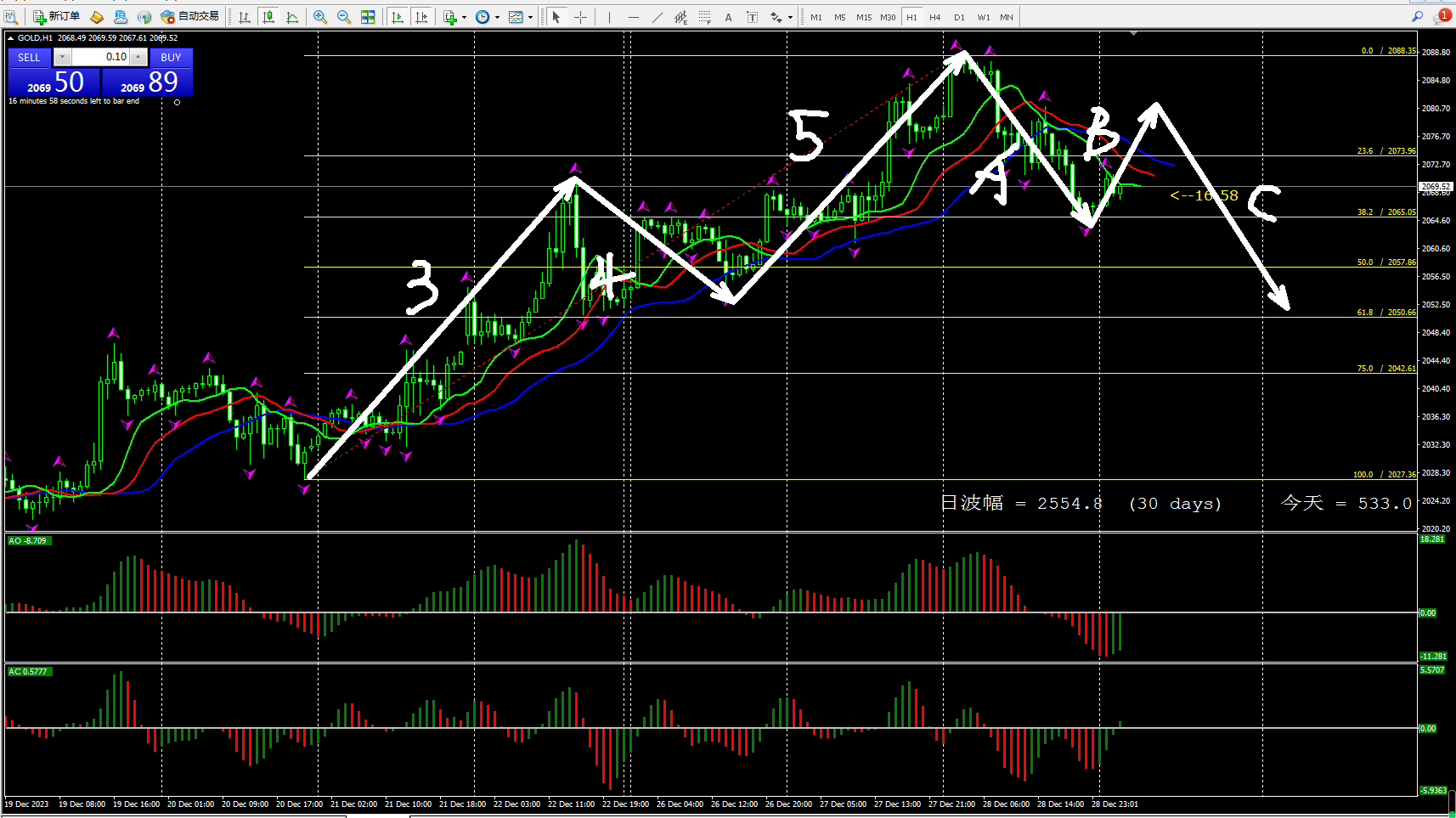Open the indicators list dropdown arrow
This screenshot has height=818, width=1456.
[x=464, y=17]
